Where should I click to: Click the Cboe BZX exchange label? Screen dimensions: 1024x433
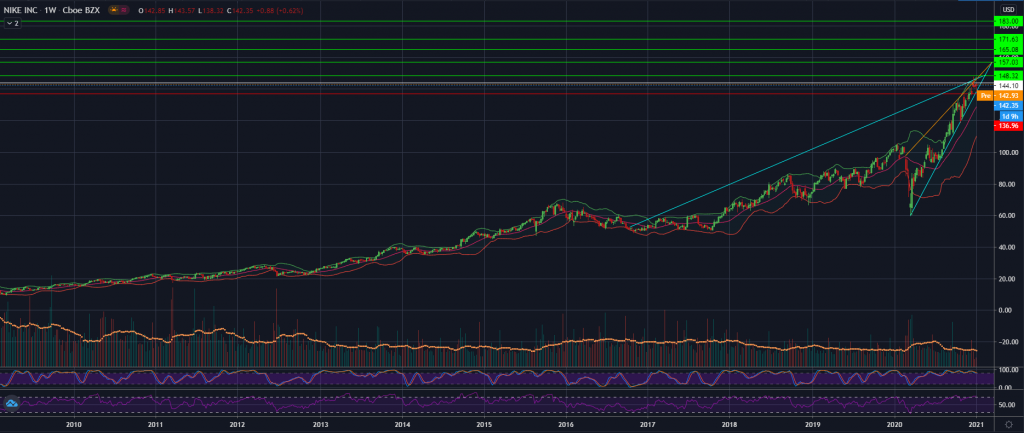coord(81,10)
